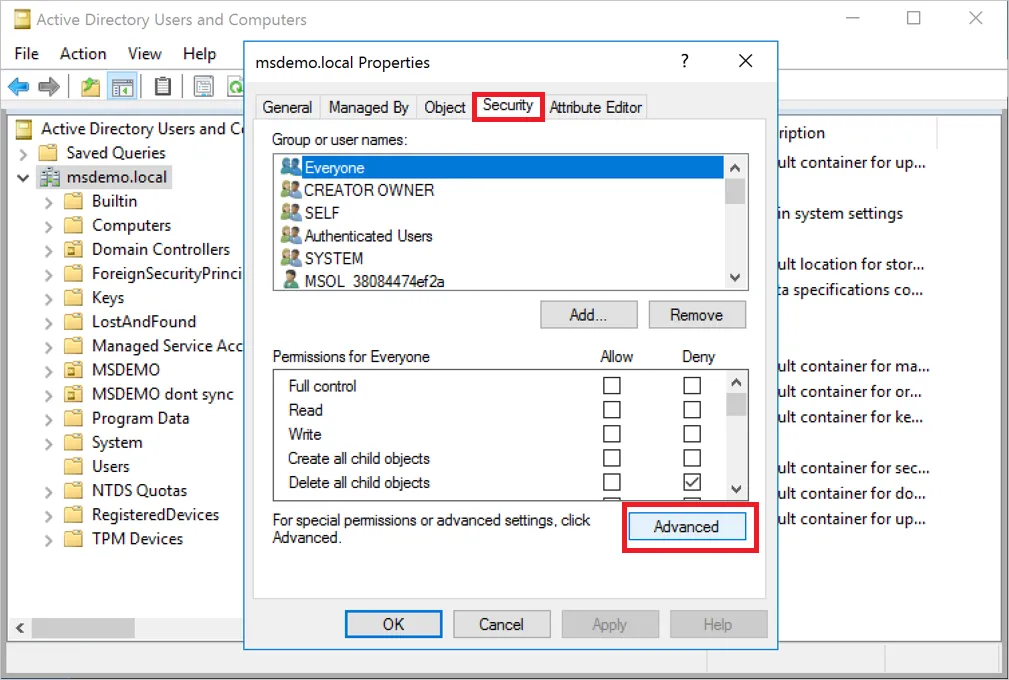This screenshot has width=1009, height=680.
Task: Expand the Computers container
Action: [48, 226]
